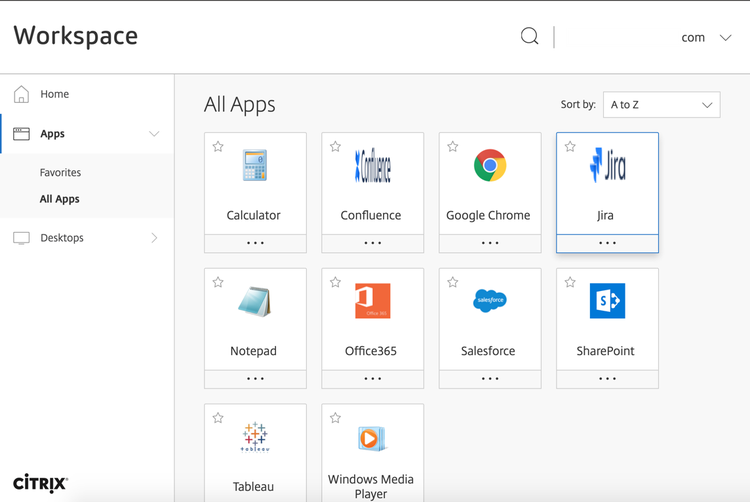Expand Office365 details with three dots
The image size is (750, 502).
[373, 379]
